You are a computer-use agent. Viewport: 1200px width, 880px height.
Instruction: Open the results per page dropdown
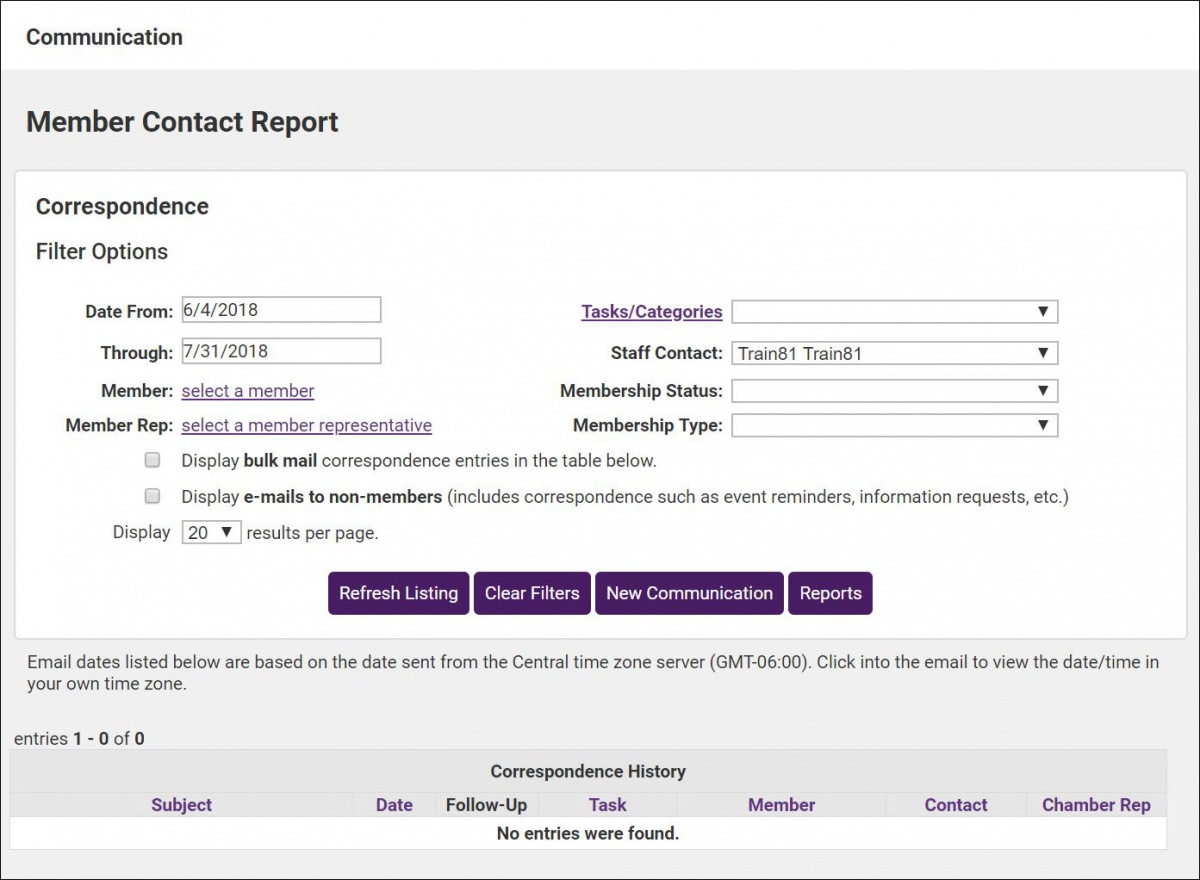pyautogui.click(x=210, y=532)
